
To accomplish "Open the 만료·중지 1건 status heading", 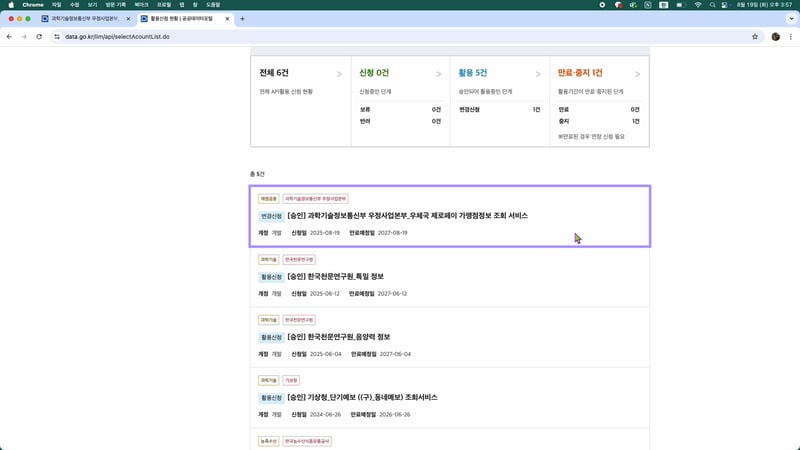I will click(x=580, y=73).
